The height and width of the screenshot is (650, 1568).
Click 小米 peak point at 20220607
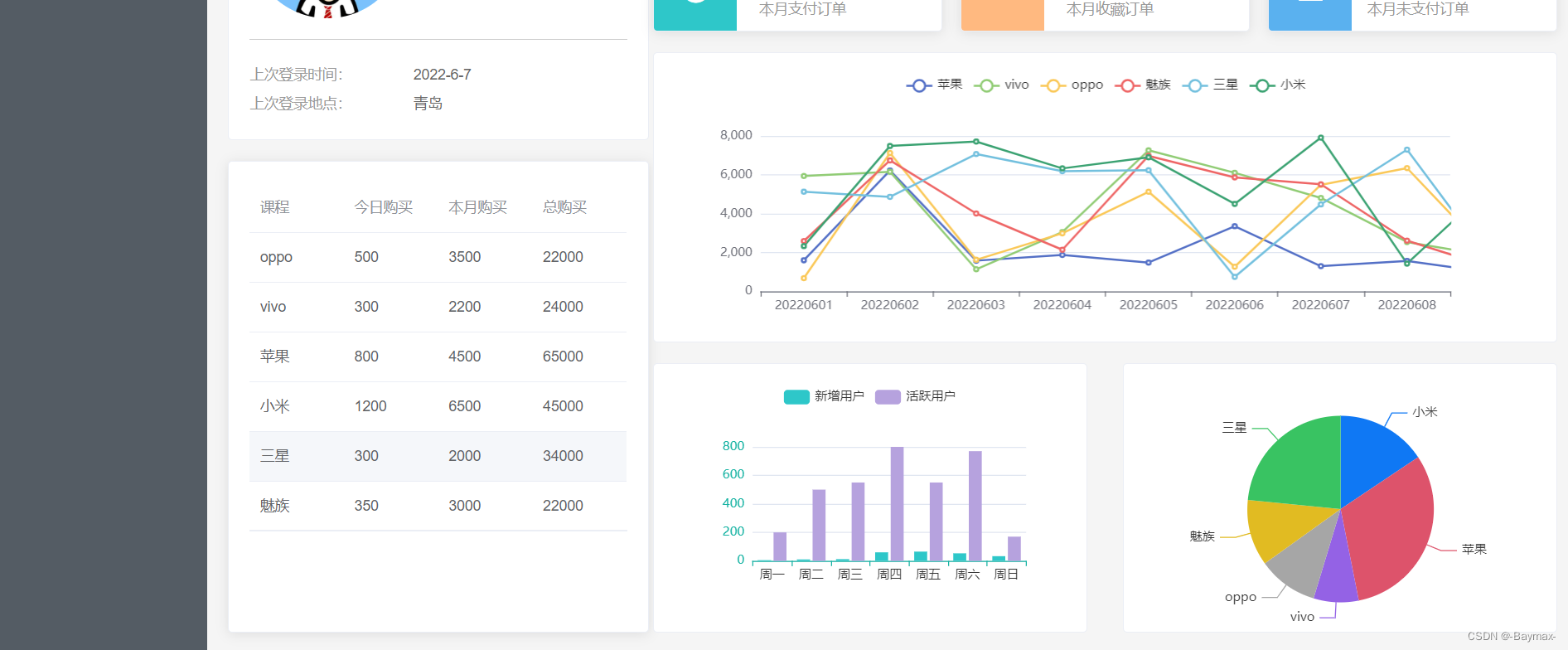[x=1320, y=138]
